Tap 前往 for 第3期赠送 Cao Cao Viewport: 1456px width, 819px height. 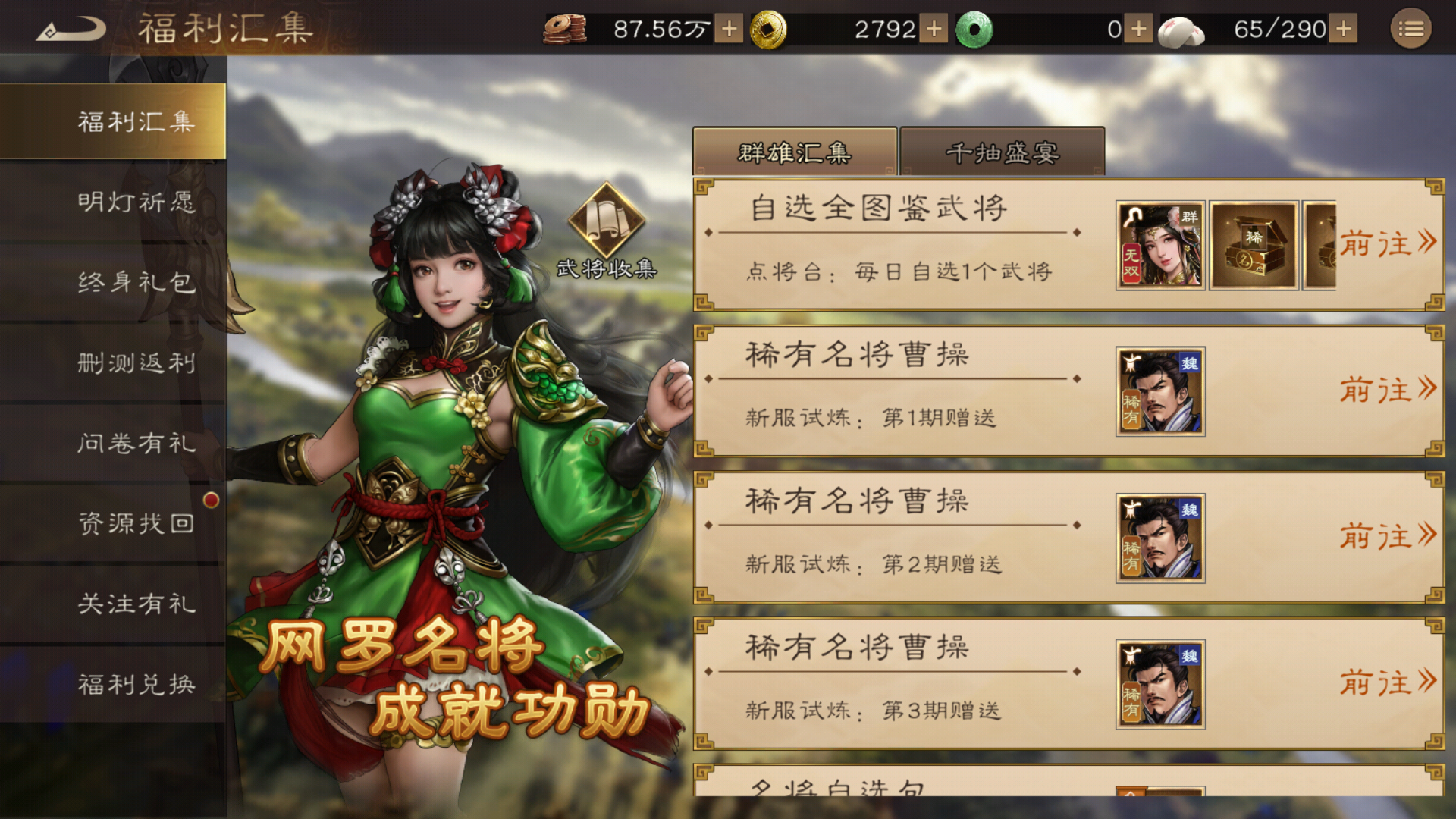1388,683
